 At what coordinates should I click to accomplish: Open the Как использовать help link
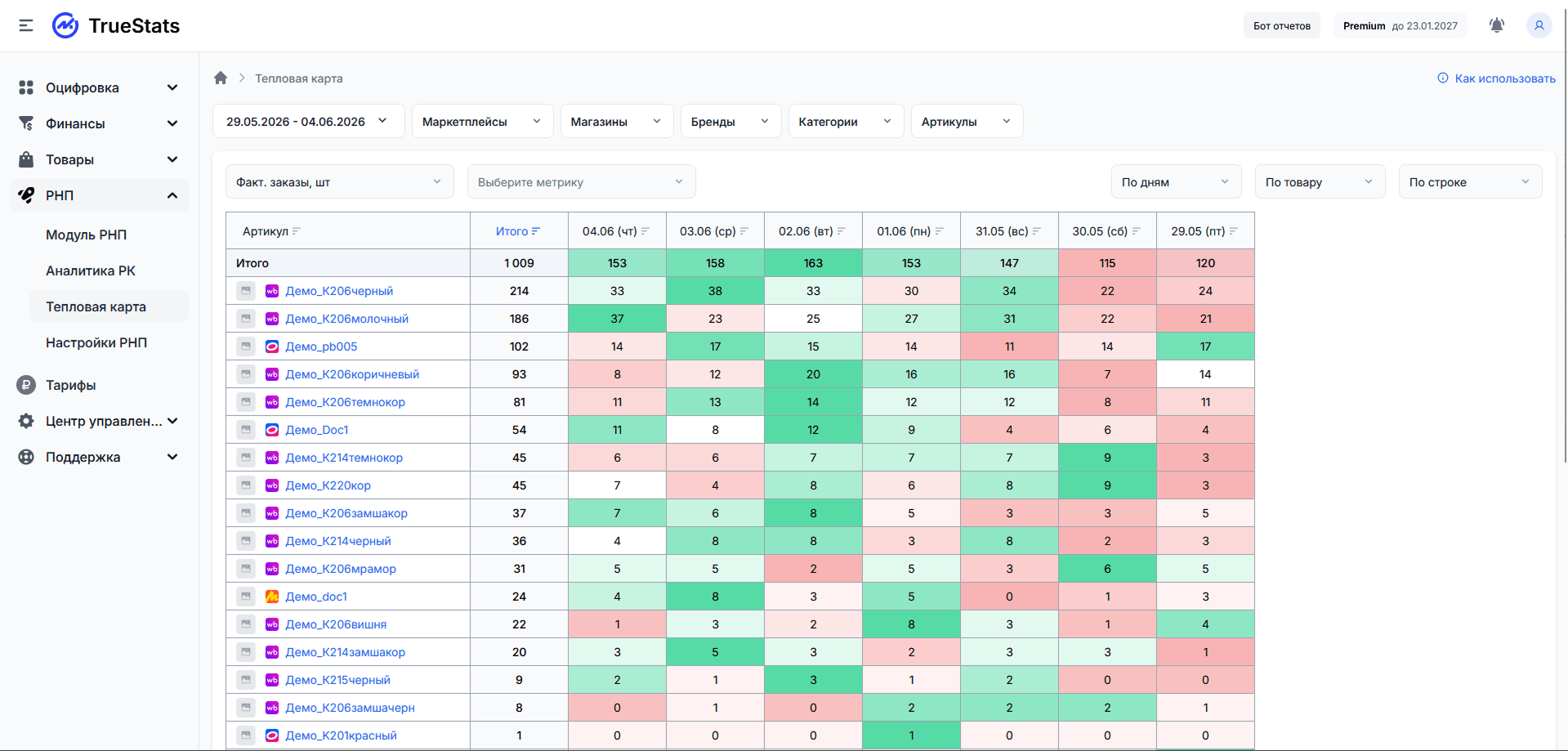pyautogui.click(x=1496, y=78)
